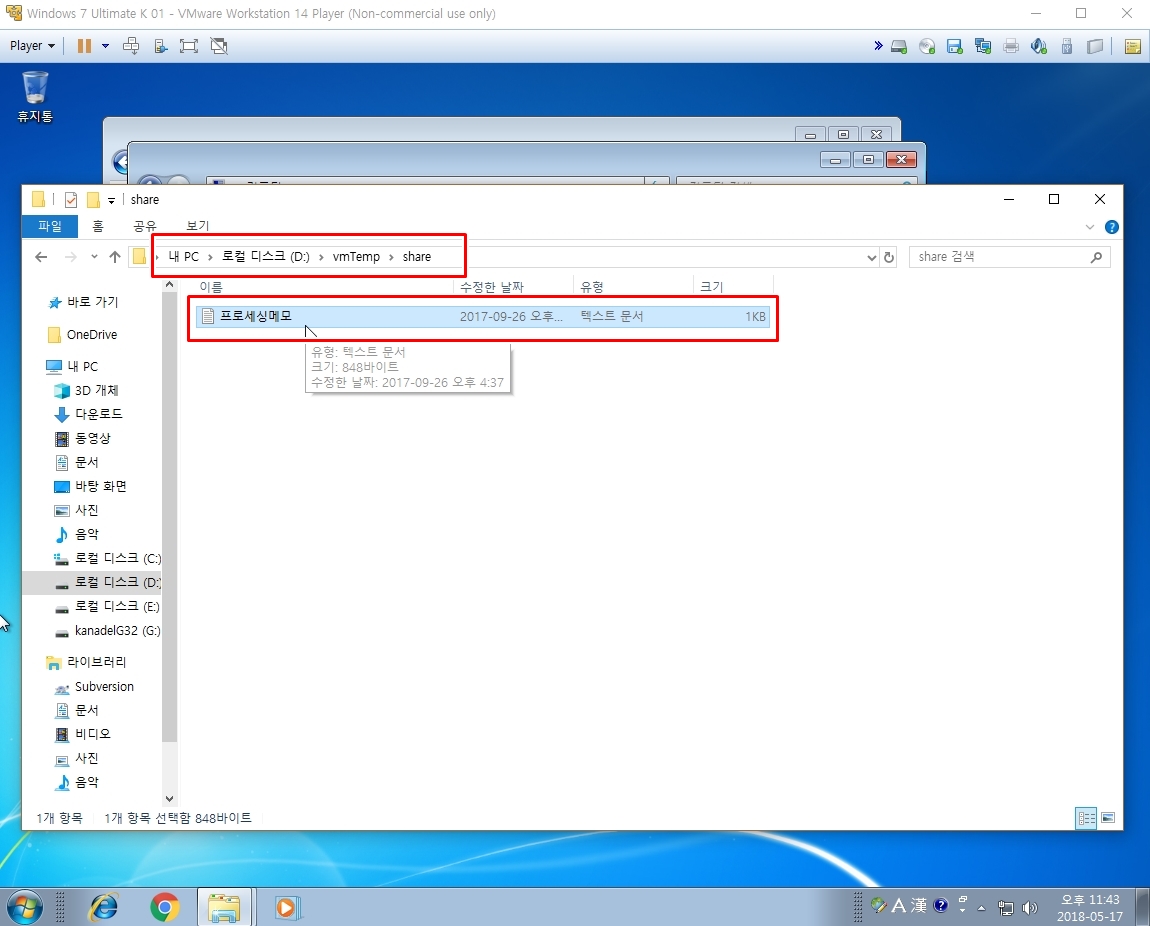Screen dimensions: 1150x926
Task: Open 바탕 화면 in sidebar
Action: pyautogui.click(x=100, y=487)
